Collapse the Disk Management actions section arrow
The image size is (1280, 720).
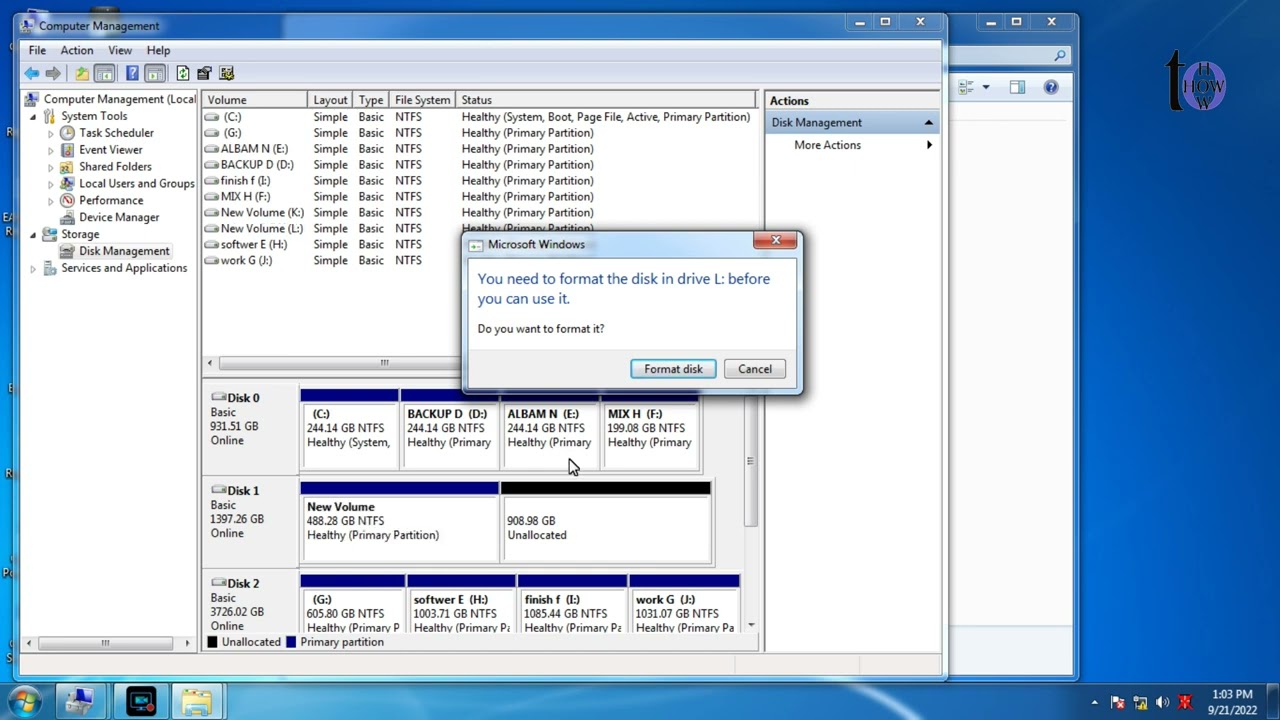click(x=928, y=122)
